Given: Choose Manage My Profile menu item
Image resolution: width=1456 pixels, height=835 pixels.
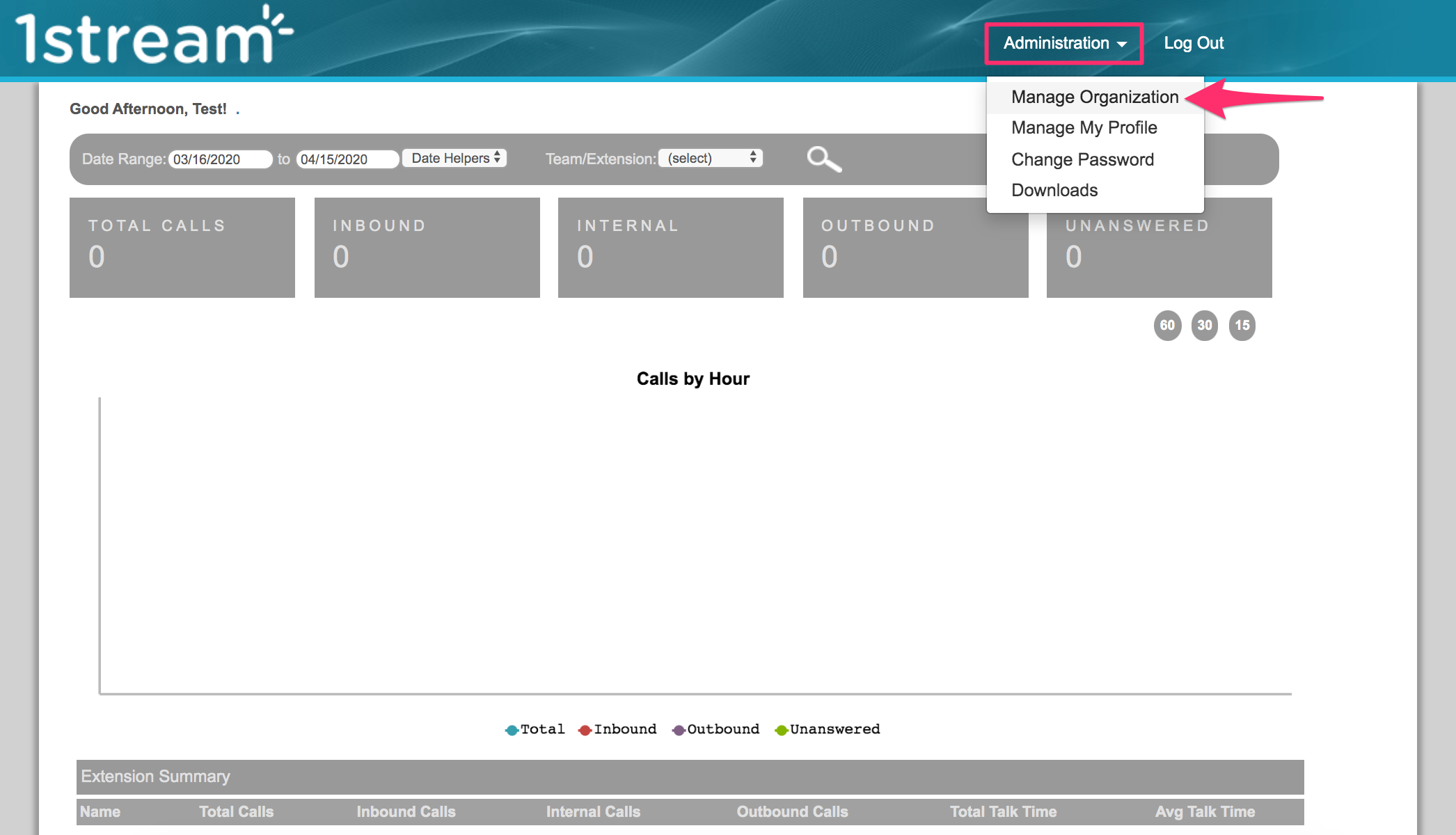Looking at the screenshot, I should [x=1084, y=128].
